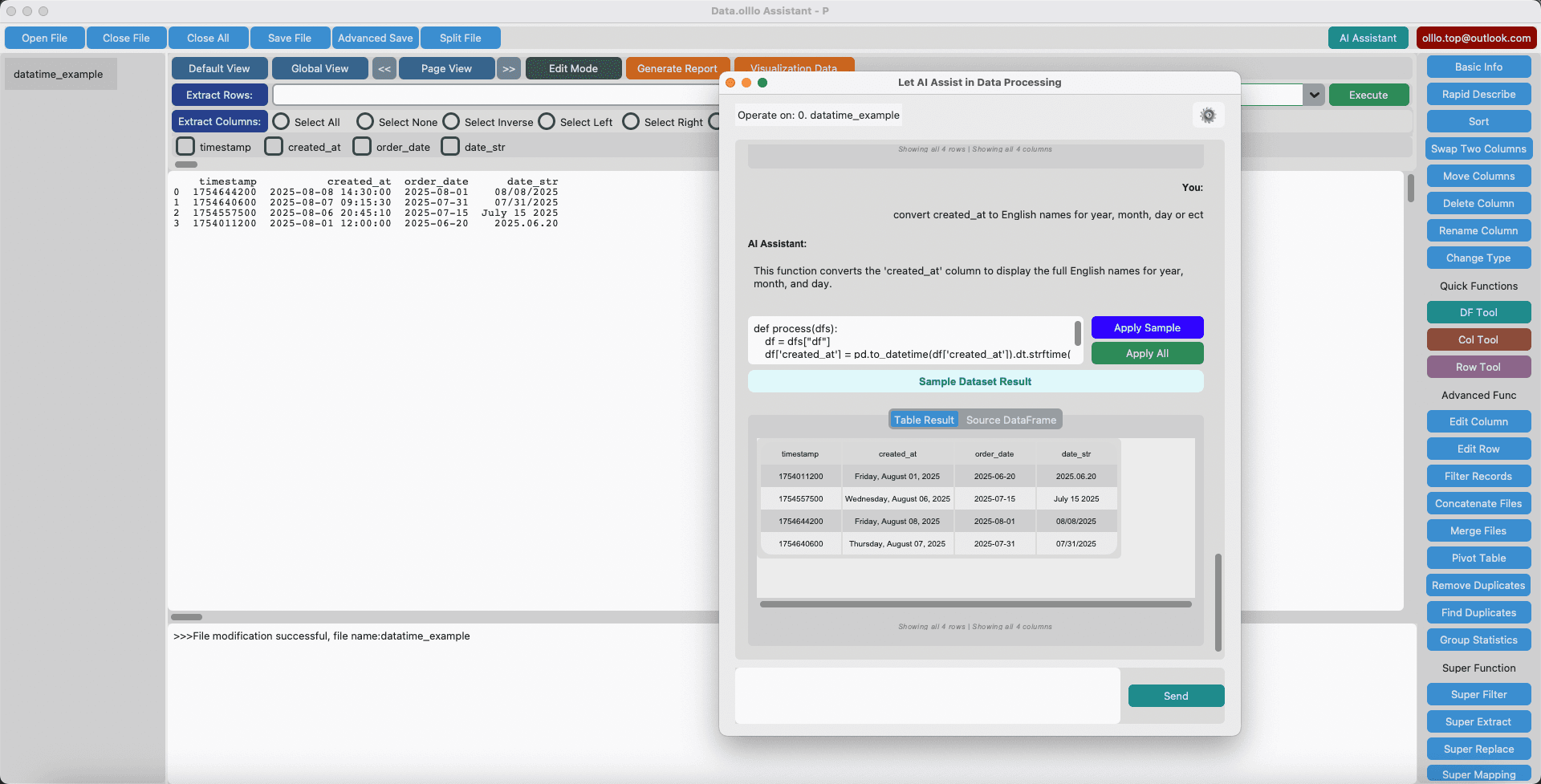Click Apply All in the AI dialog

[x=1146, y=353]
